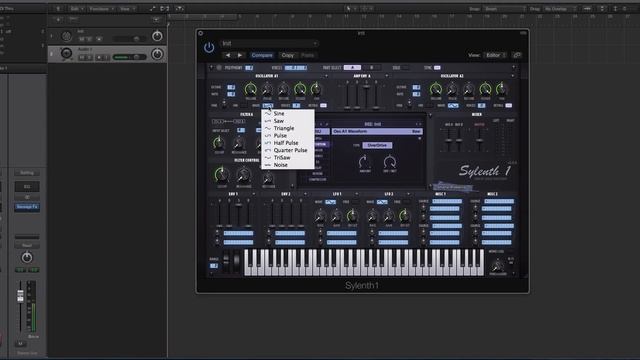Click the Portamento knob beside keyboard
This screenshot has width=640, height=360.
[498, 266]
